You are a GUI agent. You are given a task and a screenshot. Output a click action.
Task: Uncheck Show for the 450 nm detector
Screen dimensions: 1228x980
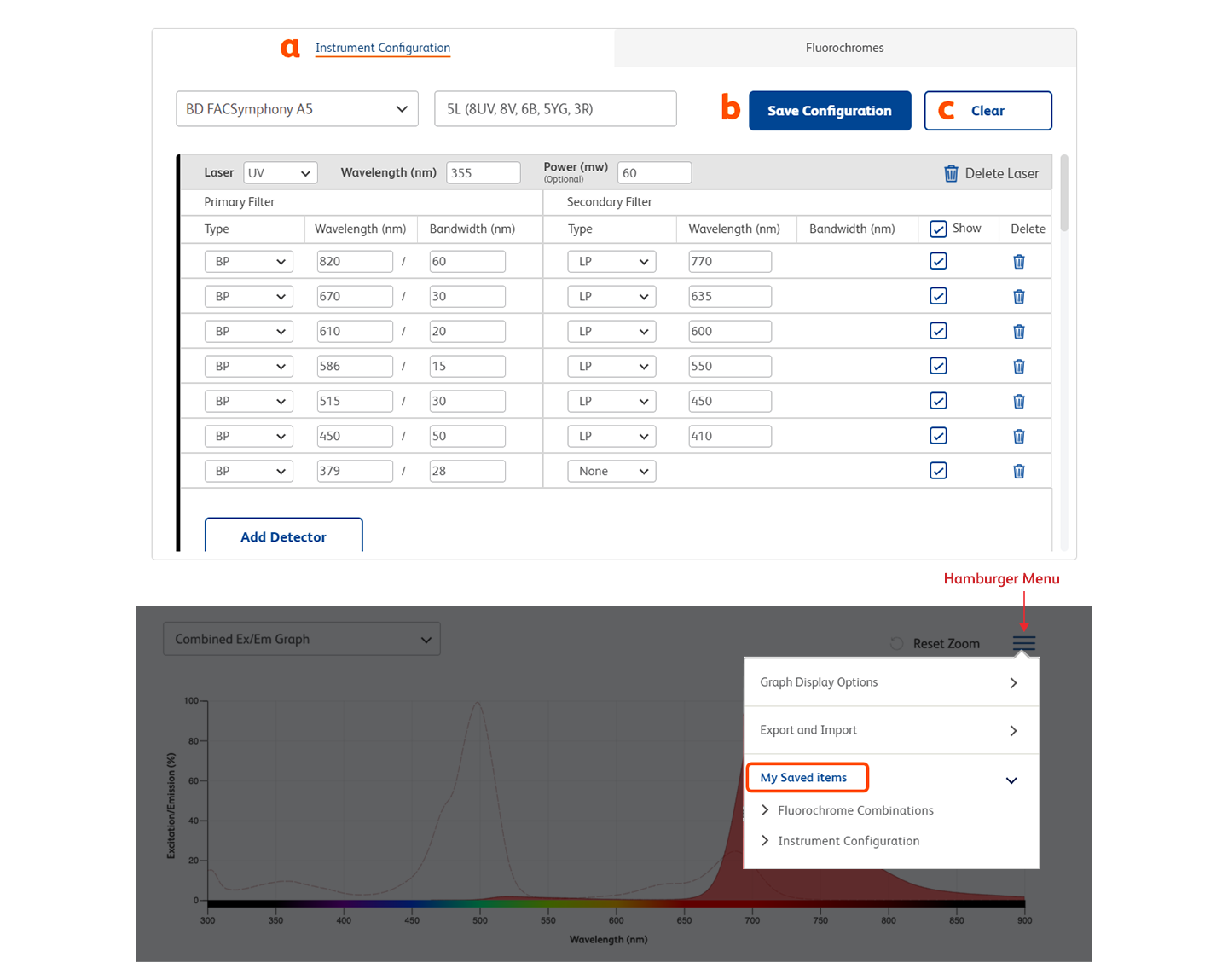938,436
